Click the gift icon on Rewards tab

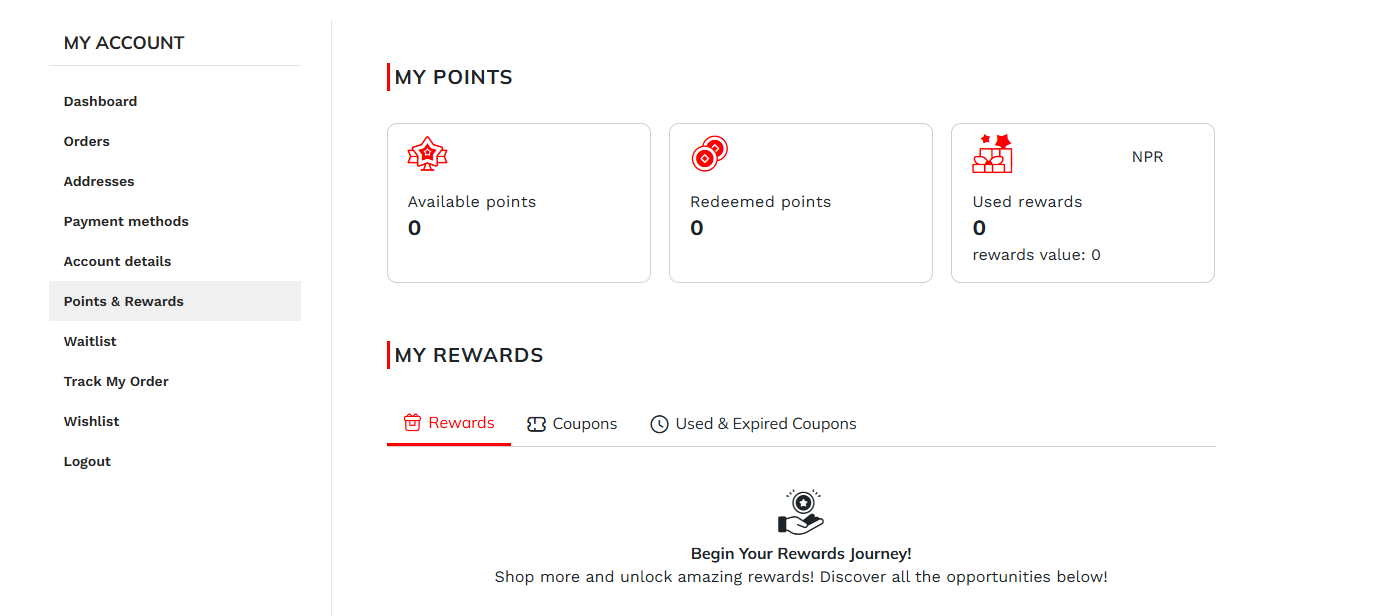412,423
